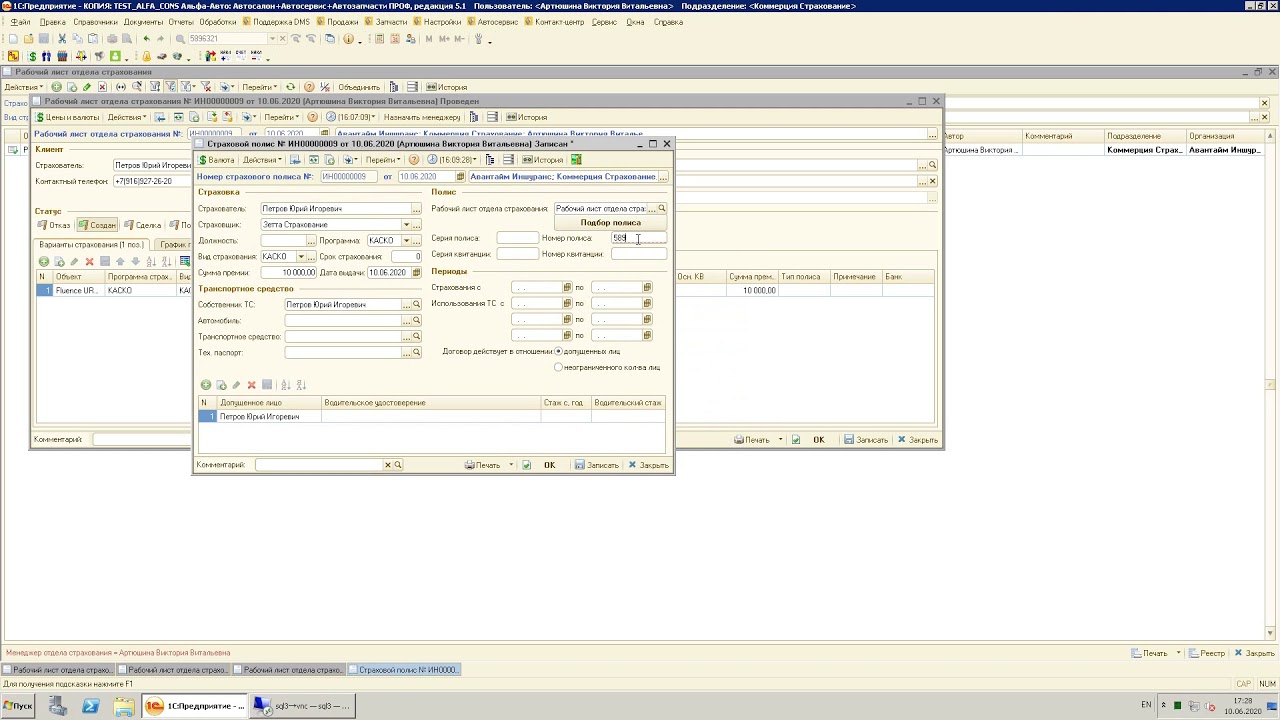The height and width of the screenshot is (720, 1280).
Task: Click the EN language indicator in the system tray
Action: [x=1146, y=705]
